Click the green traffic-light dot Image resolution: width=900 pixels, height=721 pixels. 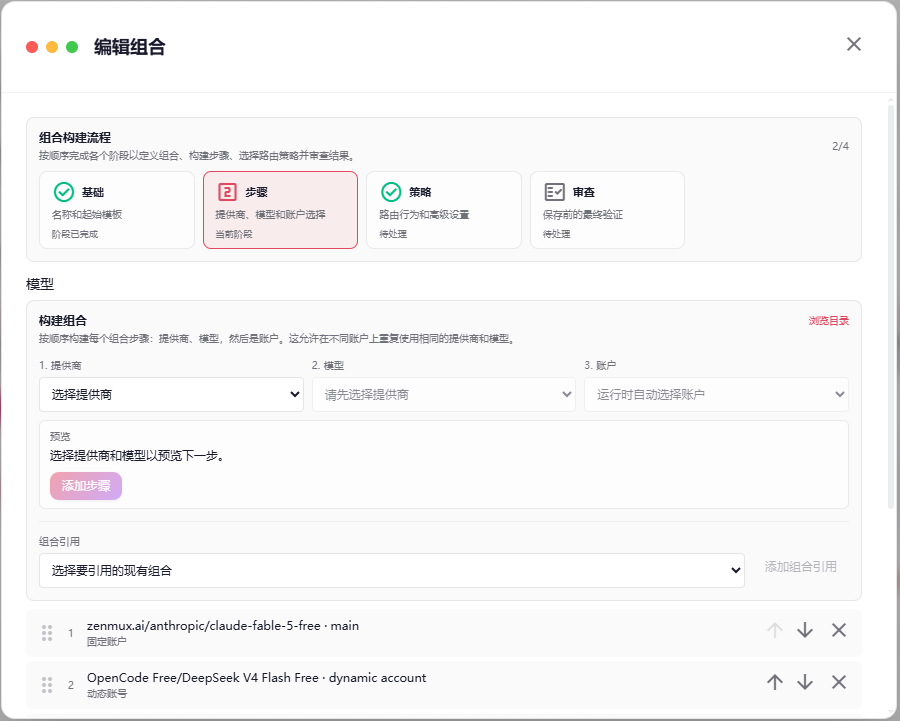pos(72,47)
